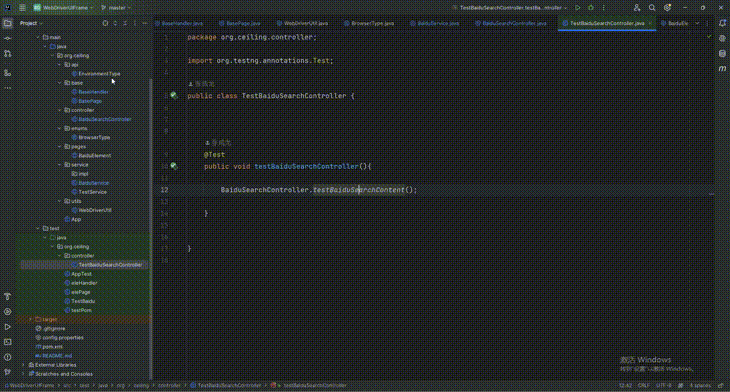Click run gutter icon beside class declaration
The height and width of the screenshot is (392, 730).
point(174,95)
